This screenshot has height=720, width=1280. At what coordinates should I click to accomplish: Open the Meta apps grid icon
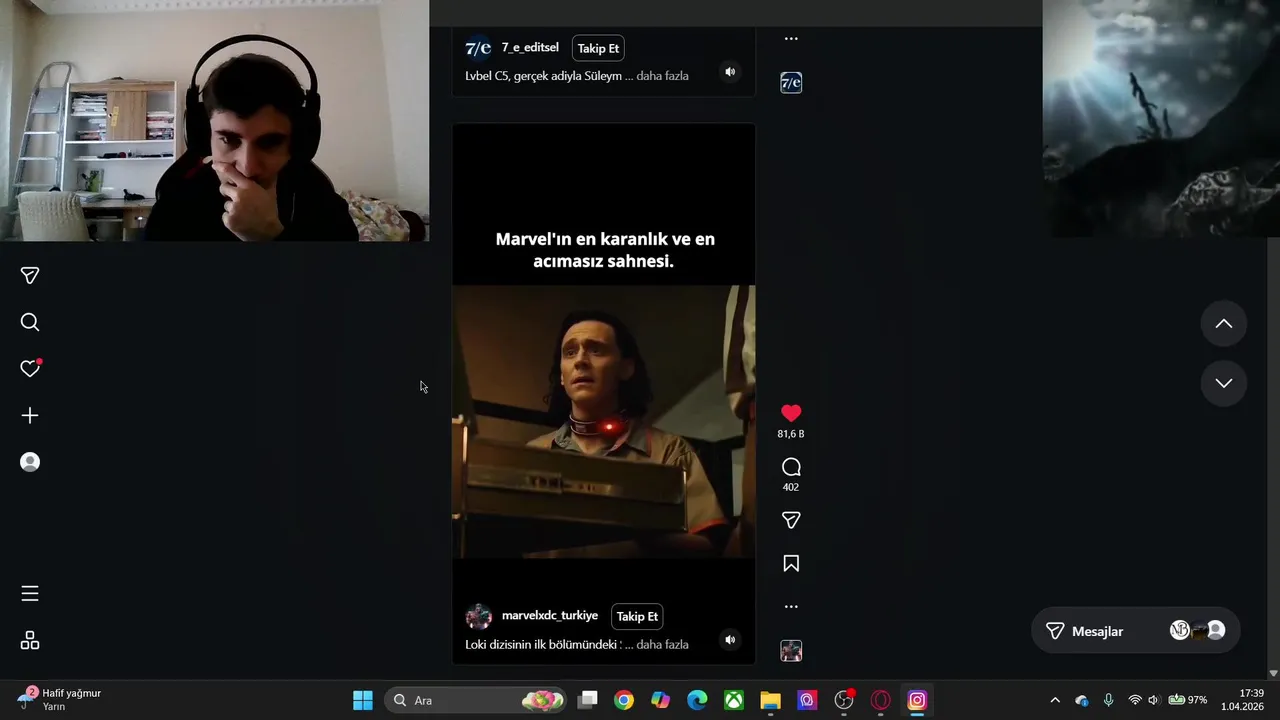tap(30, 640)
